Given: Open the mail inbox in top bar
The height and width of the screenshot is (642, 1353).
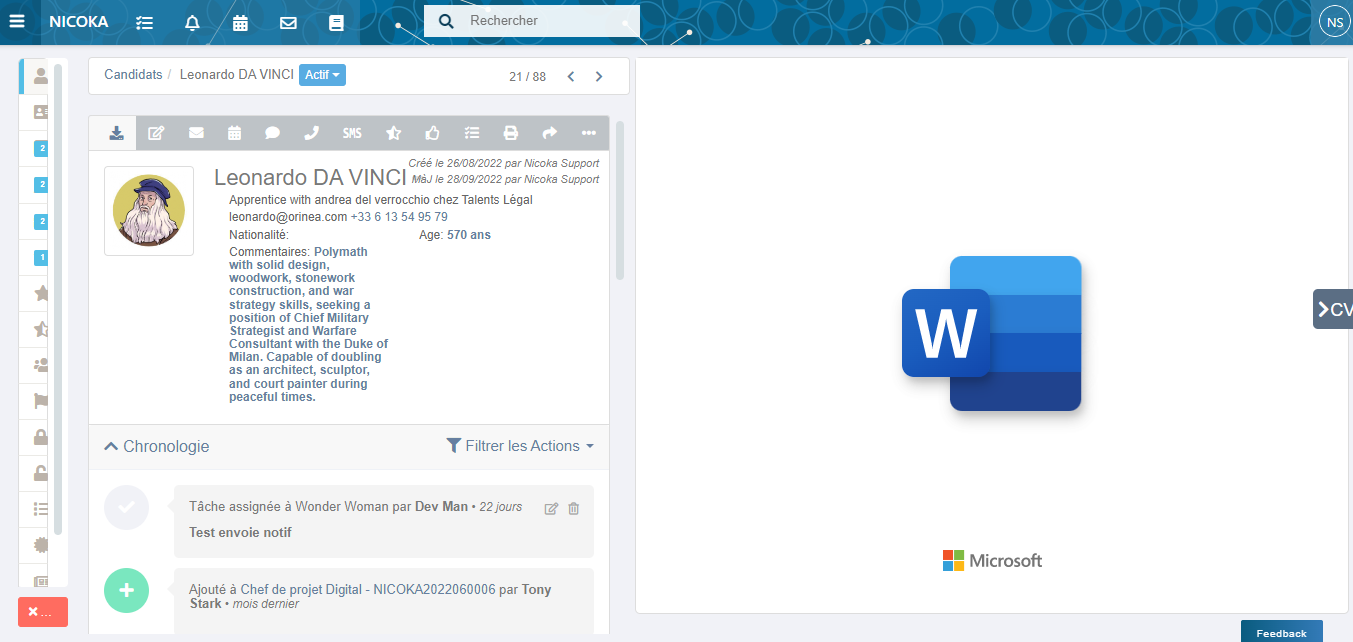Looking at the screenshot, I should tap(288, 22).
